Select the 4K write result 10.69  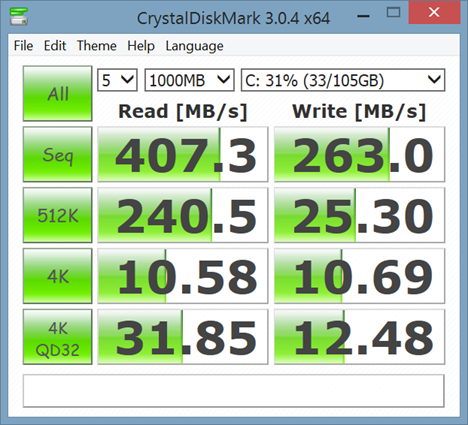[359, 276]
